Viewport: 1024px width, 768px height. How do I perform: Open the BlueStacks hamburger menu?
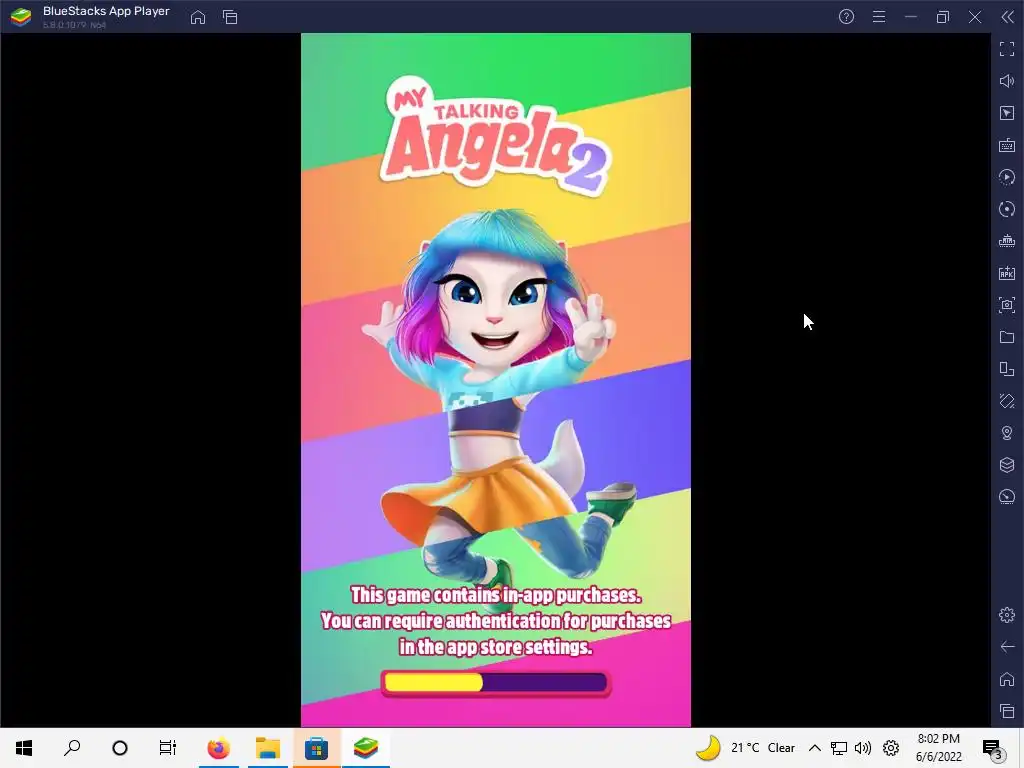879,17
